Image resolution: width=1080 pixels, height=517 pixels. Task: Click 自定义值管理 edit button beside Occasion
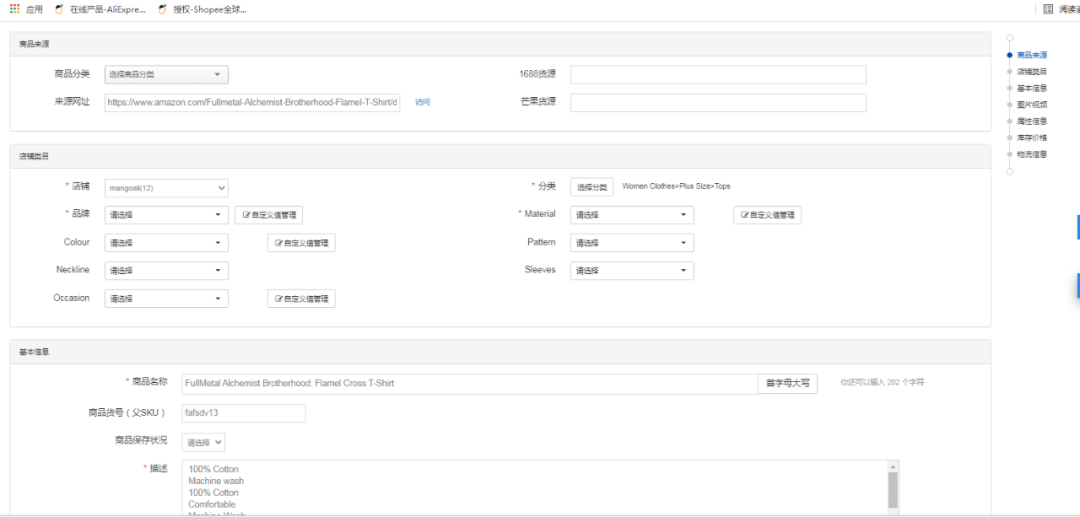pyautogui.click(x=300, y=299)
